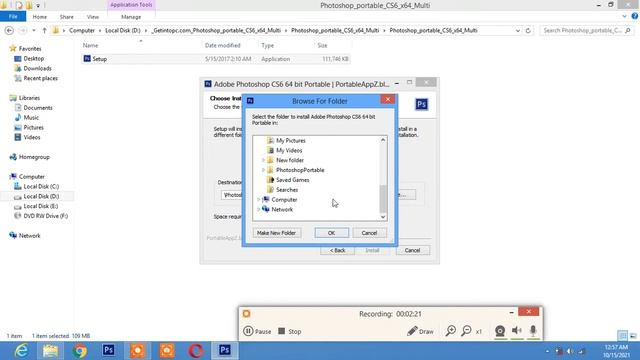Go up one folder level in Explorer
Image resolution: width=640 pixels, height=360 pixels.
click(x=44, y=31)
